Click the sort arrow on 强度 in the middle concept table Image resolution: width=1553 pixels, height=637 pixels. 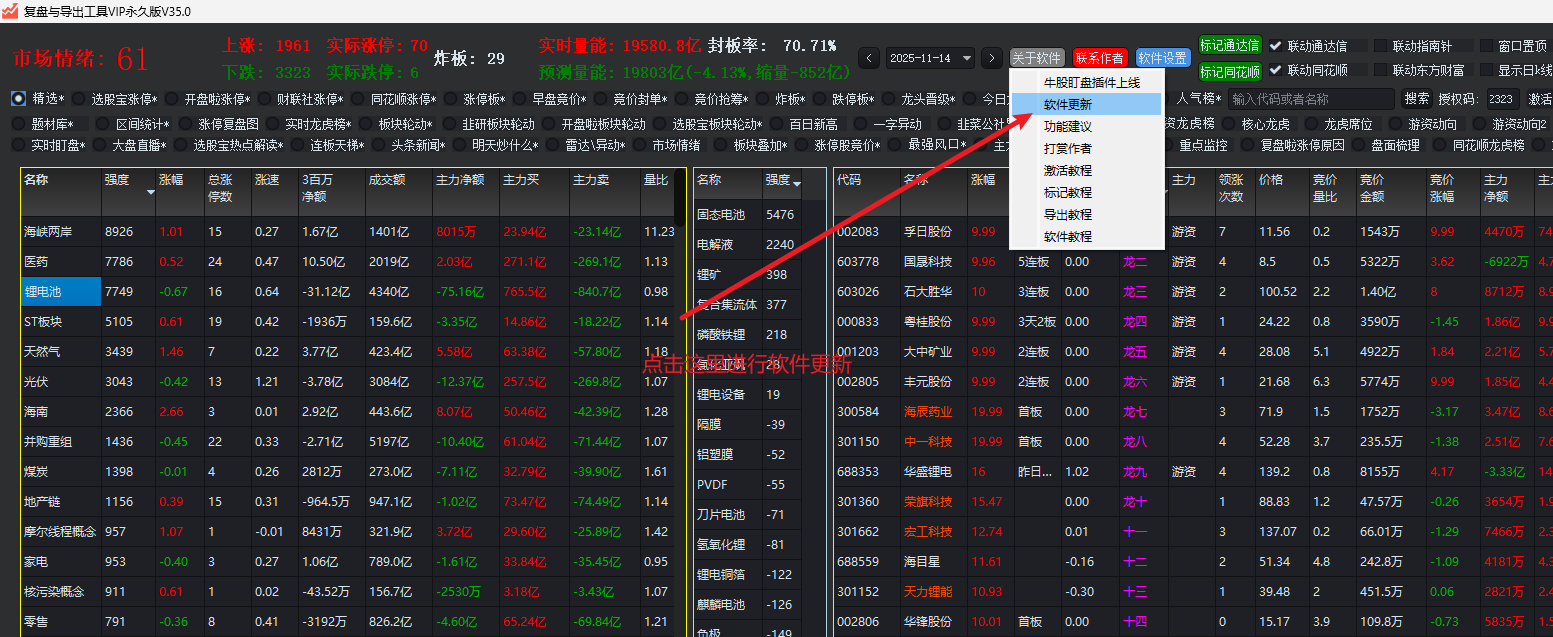[x=797, y=184]
